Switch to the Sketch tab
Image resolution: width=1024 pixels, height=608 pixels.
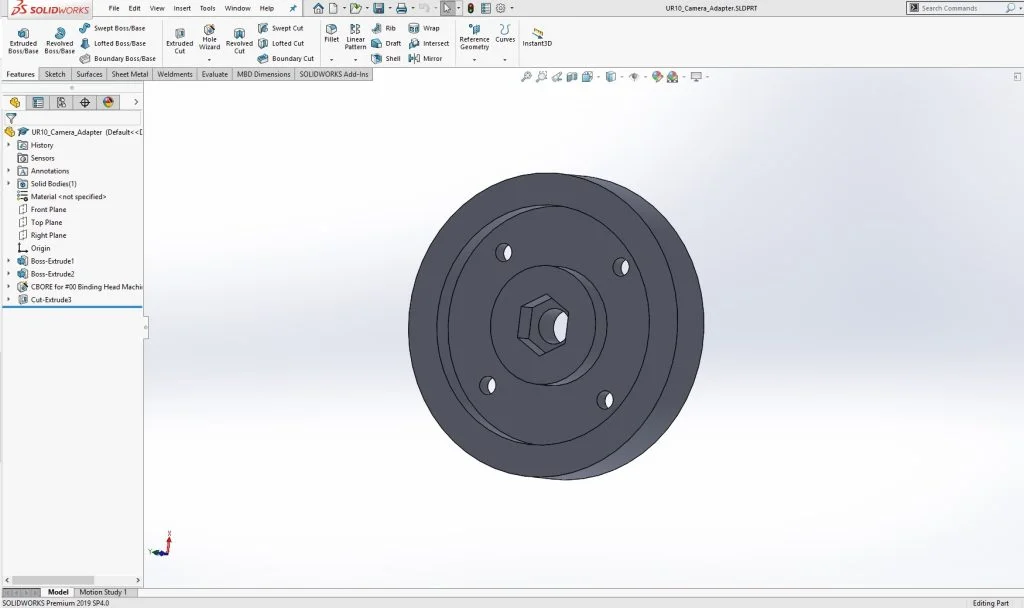pos(55,74)
